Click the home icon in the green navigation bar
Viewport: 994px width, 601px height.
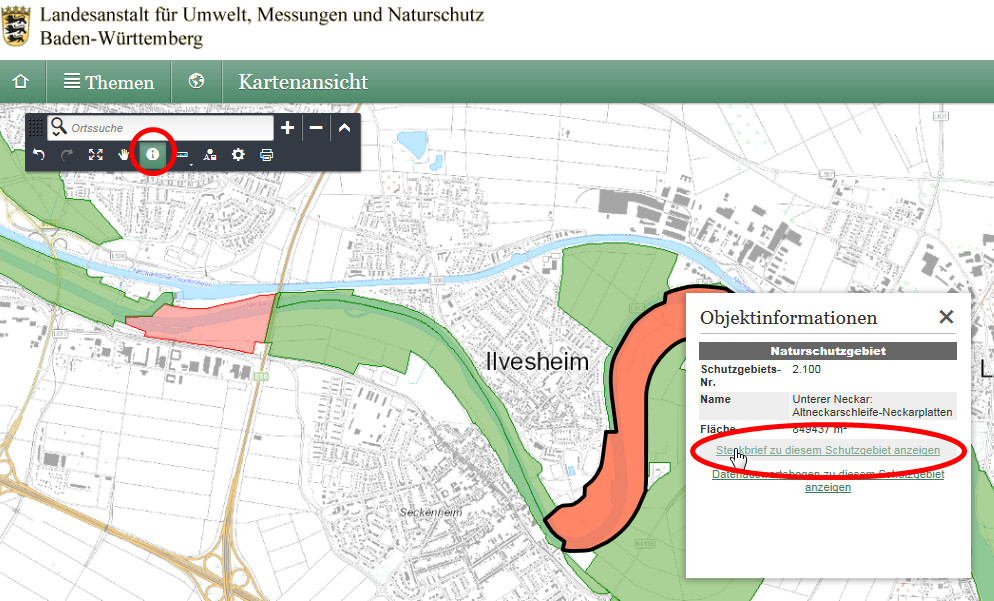click(20, 82)
